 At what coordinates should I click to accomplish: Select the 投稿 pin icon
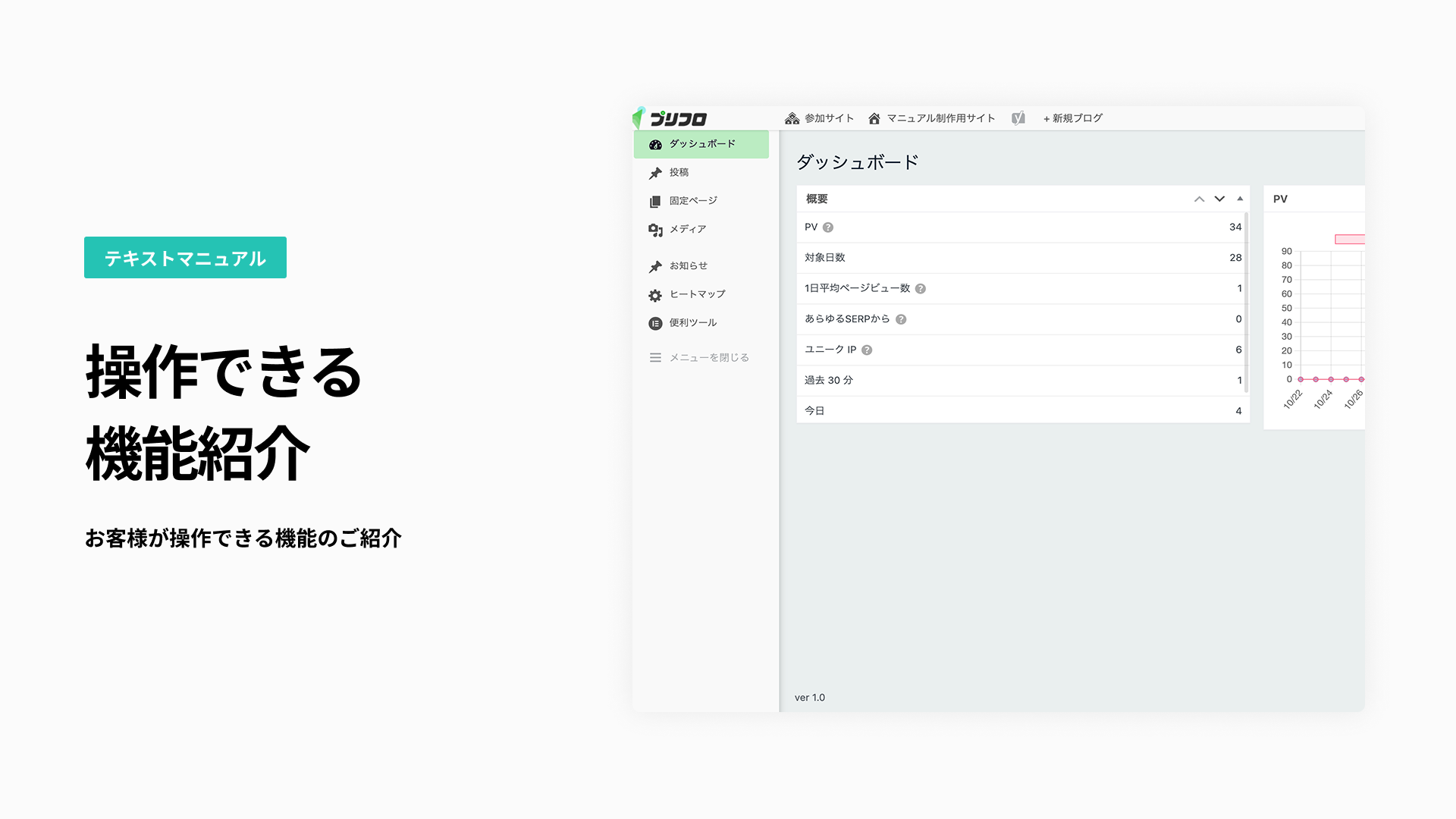tap(654, 172)
